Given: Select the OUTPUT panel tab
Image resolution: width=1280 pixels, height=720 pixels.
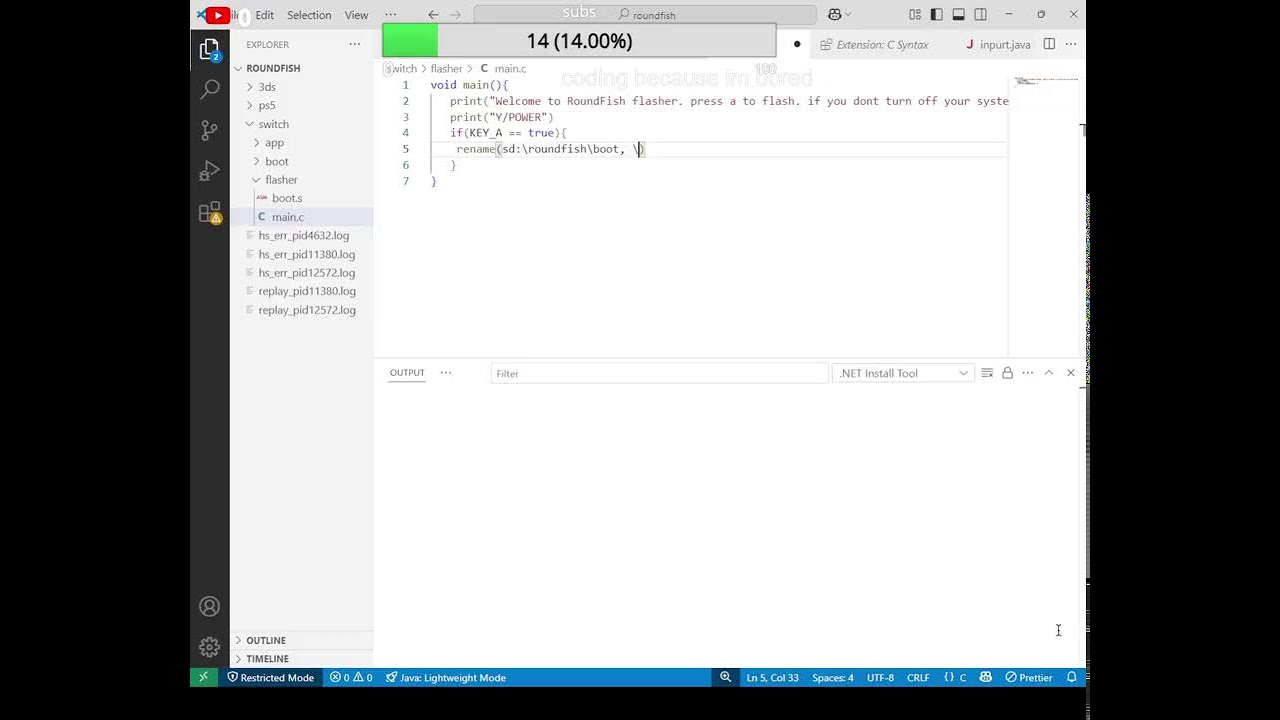Looking at the screenshot, I should click(x=407, y=373).
